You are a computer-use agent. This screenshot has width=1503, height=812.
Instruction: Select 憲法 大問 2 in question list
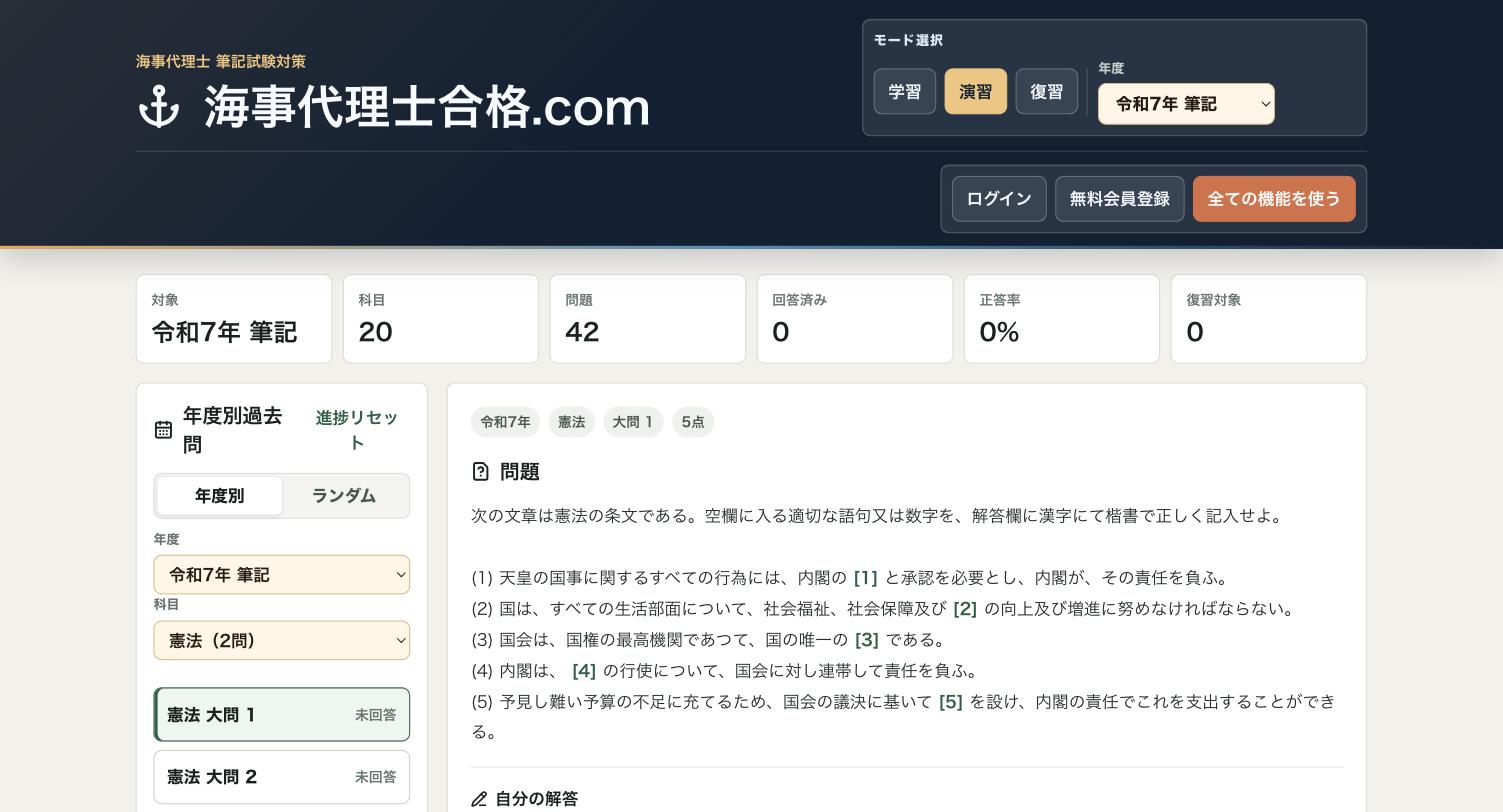coord(282,777)
